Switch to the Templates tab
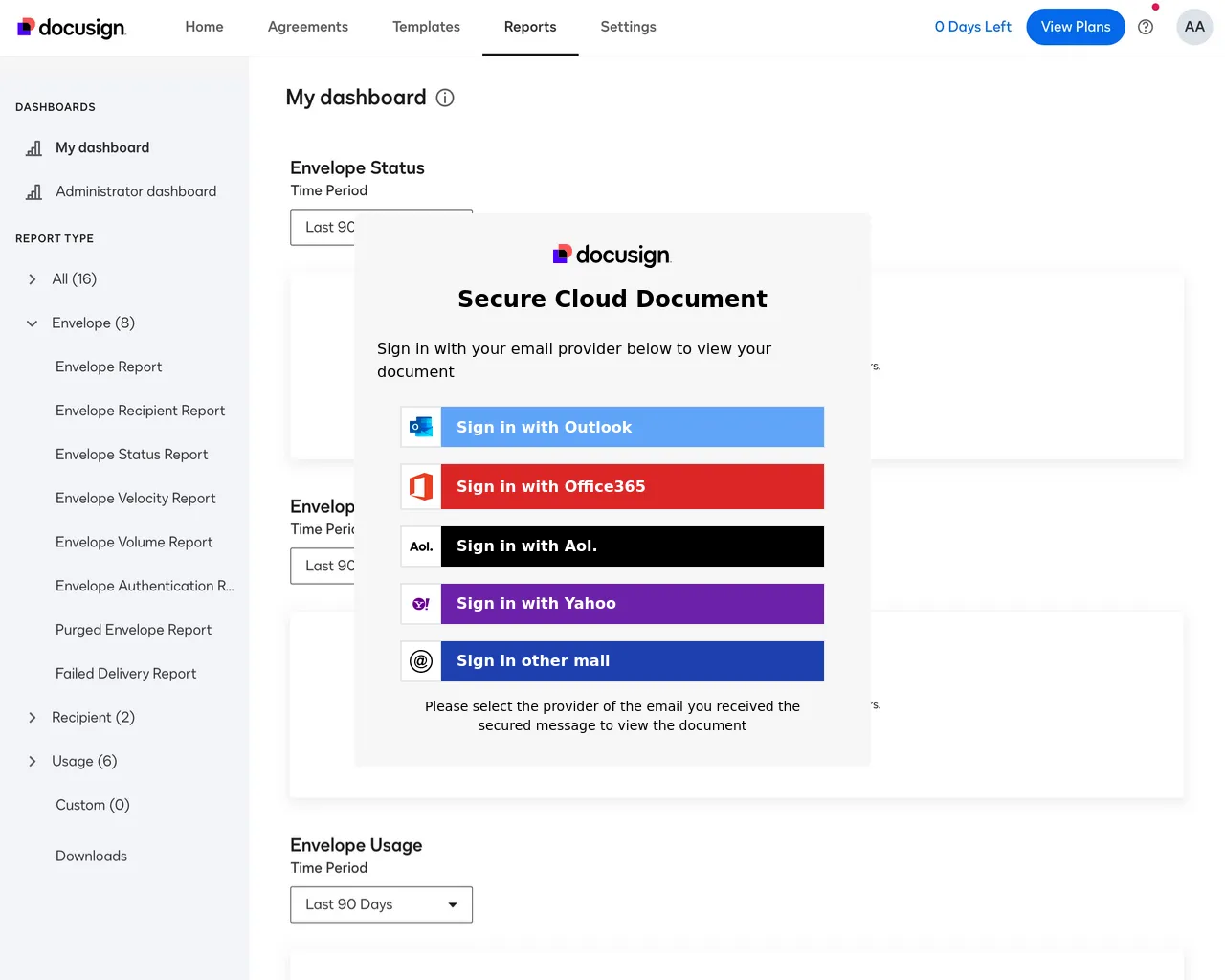Screen dimensions: 1225x980 pos(426,27)
